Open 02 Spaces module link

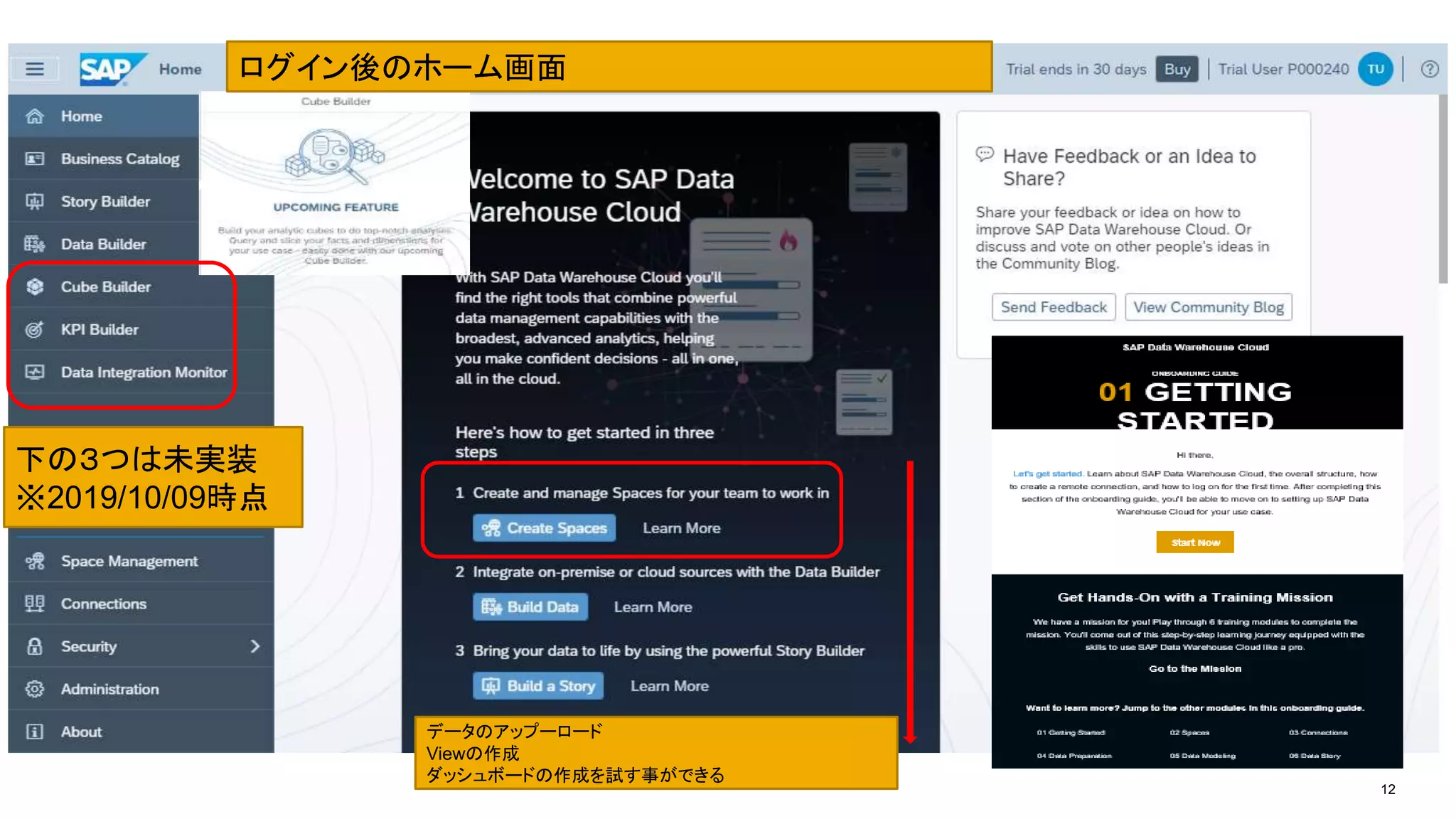pos(1189,732)
